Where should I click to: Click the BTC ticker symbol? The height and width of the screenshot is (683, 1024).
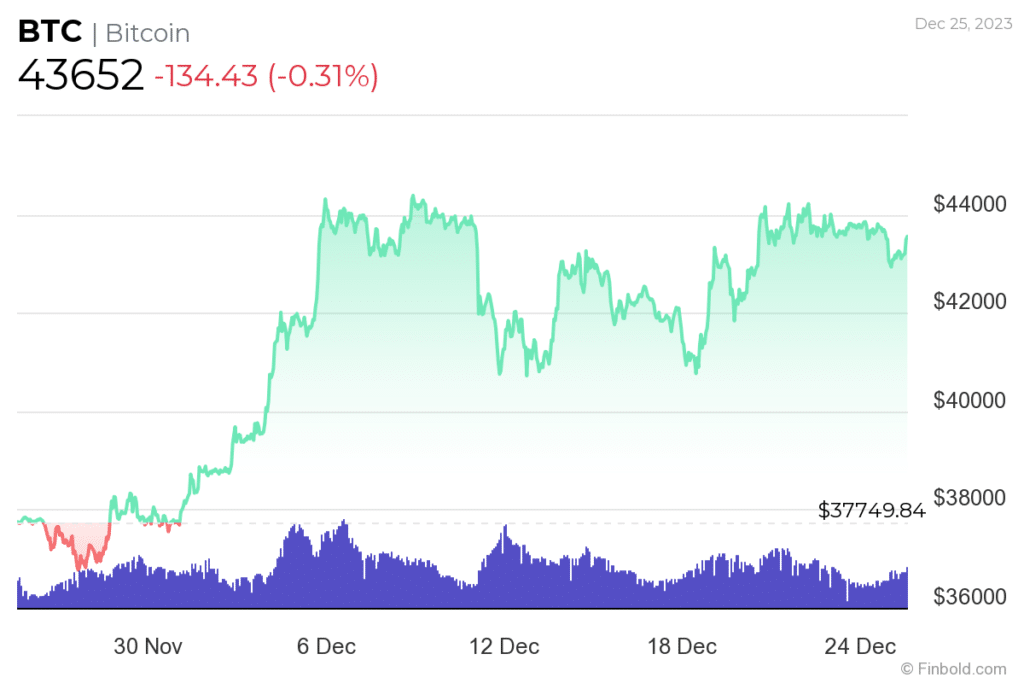(49, 33)
